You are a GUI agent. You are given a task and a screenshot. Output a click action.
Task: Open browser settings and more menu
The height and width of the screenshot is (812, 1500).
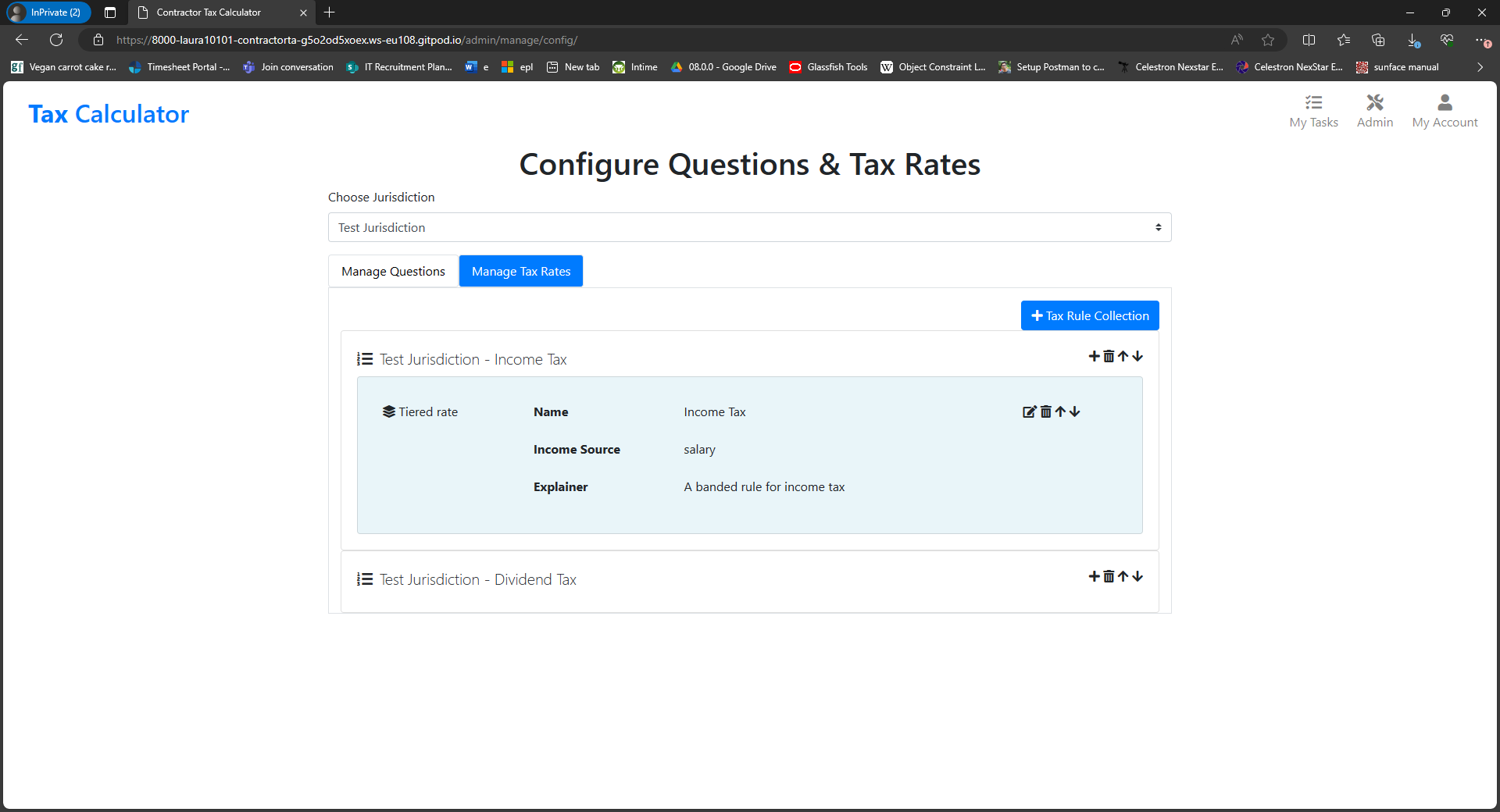tap(1481, 40)
